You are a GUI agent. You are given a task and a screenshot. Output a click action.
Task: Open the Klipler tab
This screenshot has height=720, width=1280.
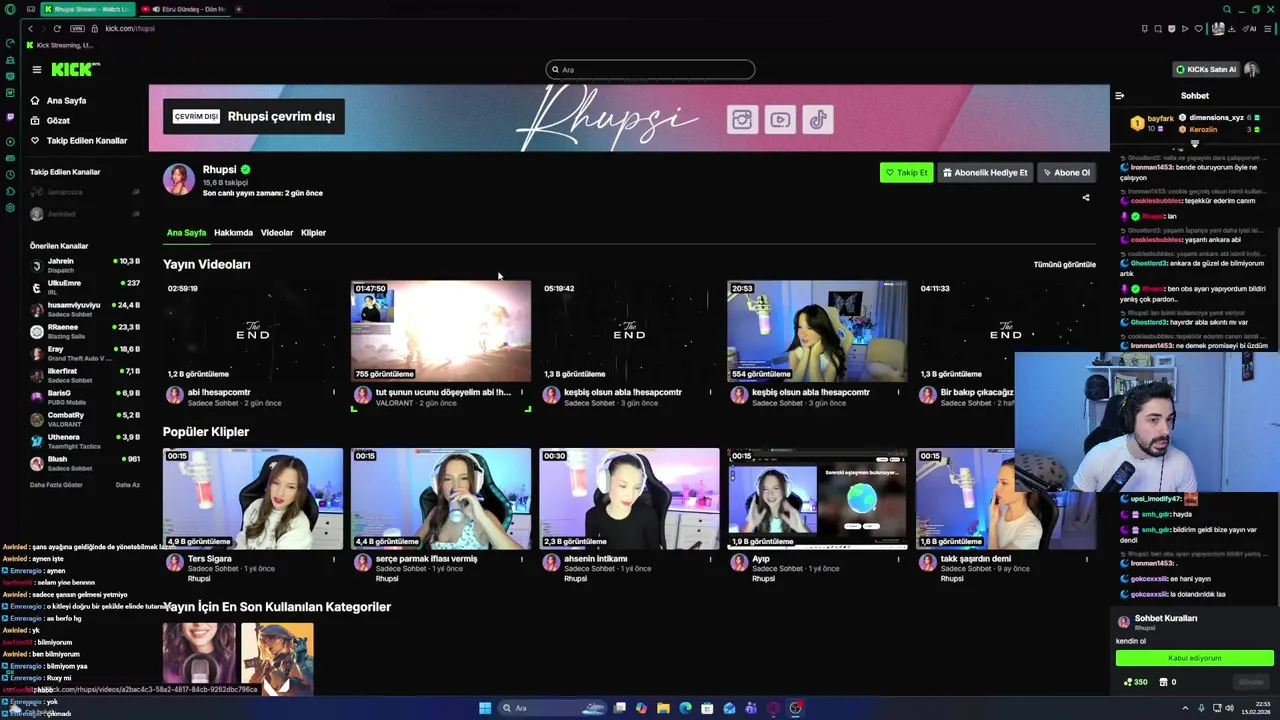(313, 233)
